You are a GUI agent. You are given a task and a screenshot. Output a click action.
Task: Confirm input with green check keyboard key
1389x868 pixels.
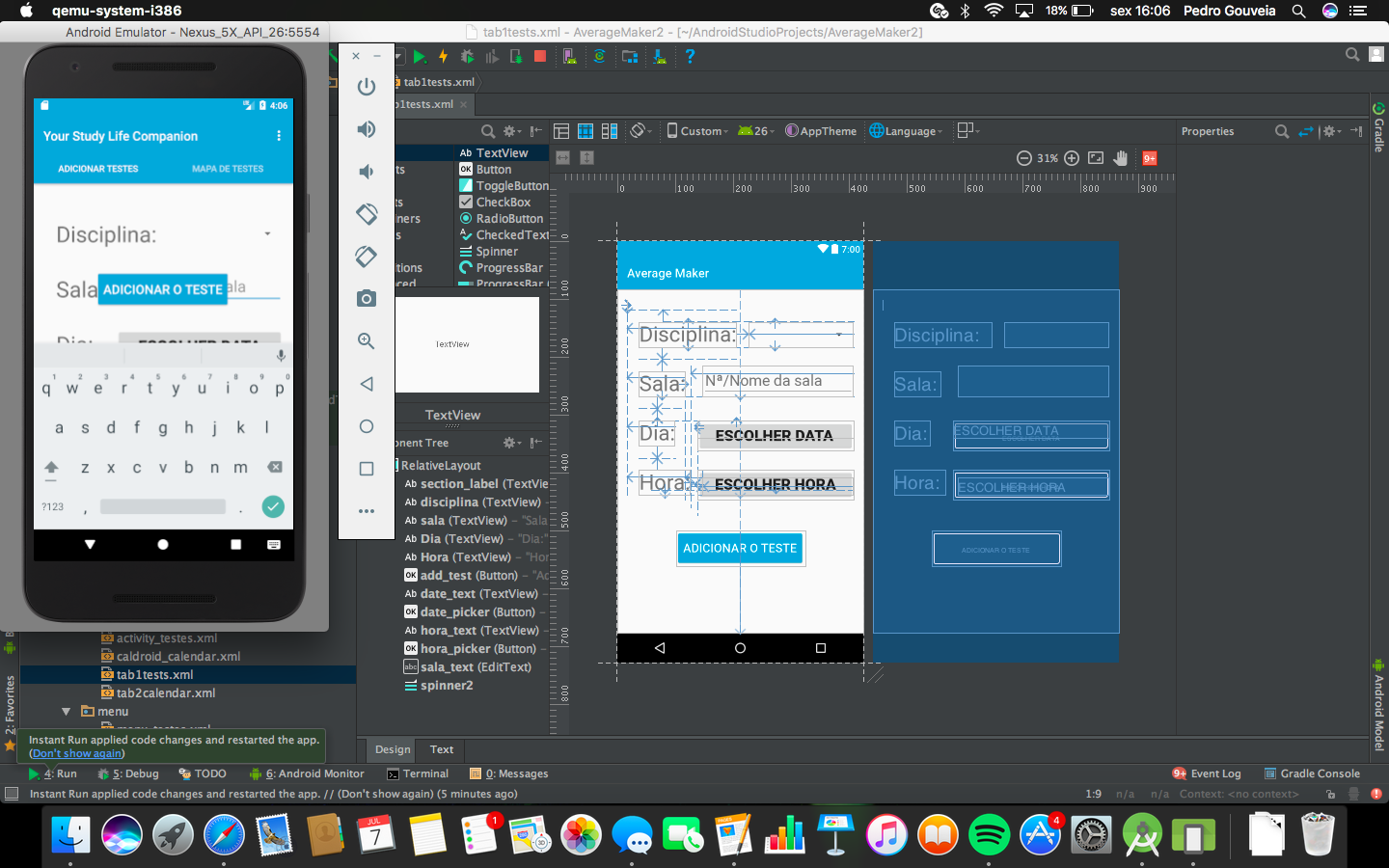[273, 506]
